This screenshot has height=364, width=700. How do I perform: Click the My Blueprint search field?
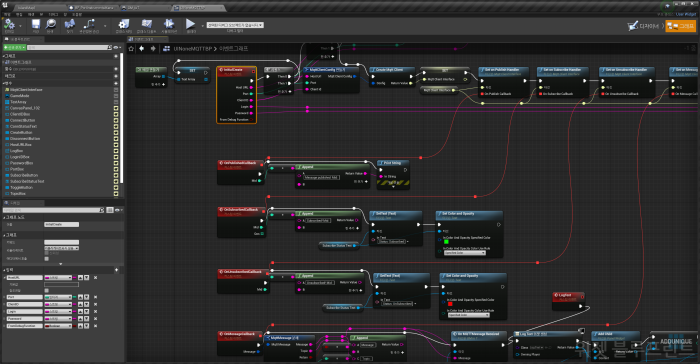69,47
